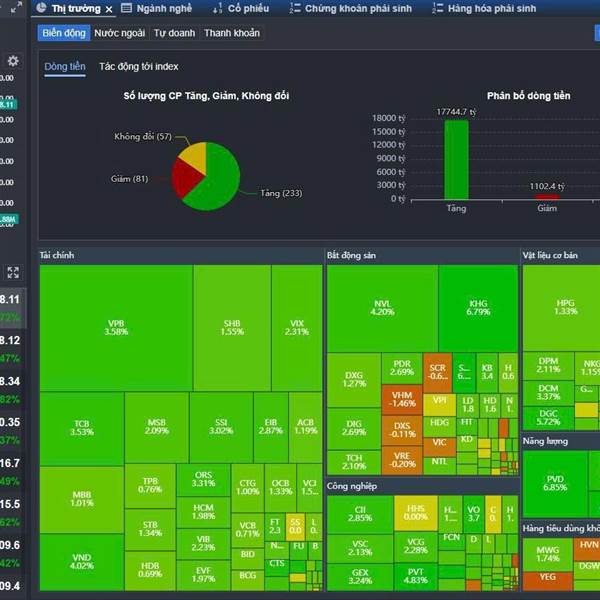Click the PDR 2.69% tile
This screenshot has height=600, width=600.
point(402,368)
